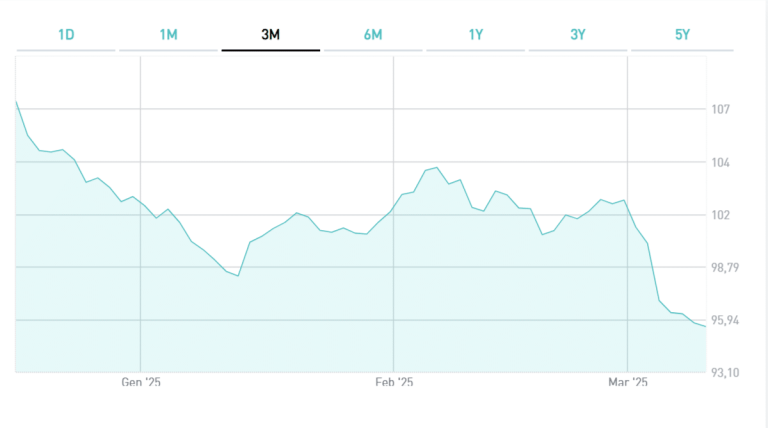768x428 pixels.
Task: Click the February peak of the chart line
Action: (437, 168)
